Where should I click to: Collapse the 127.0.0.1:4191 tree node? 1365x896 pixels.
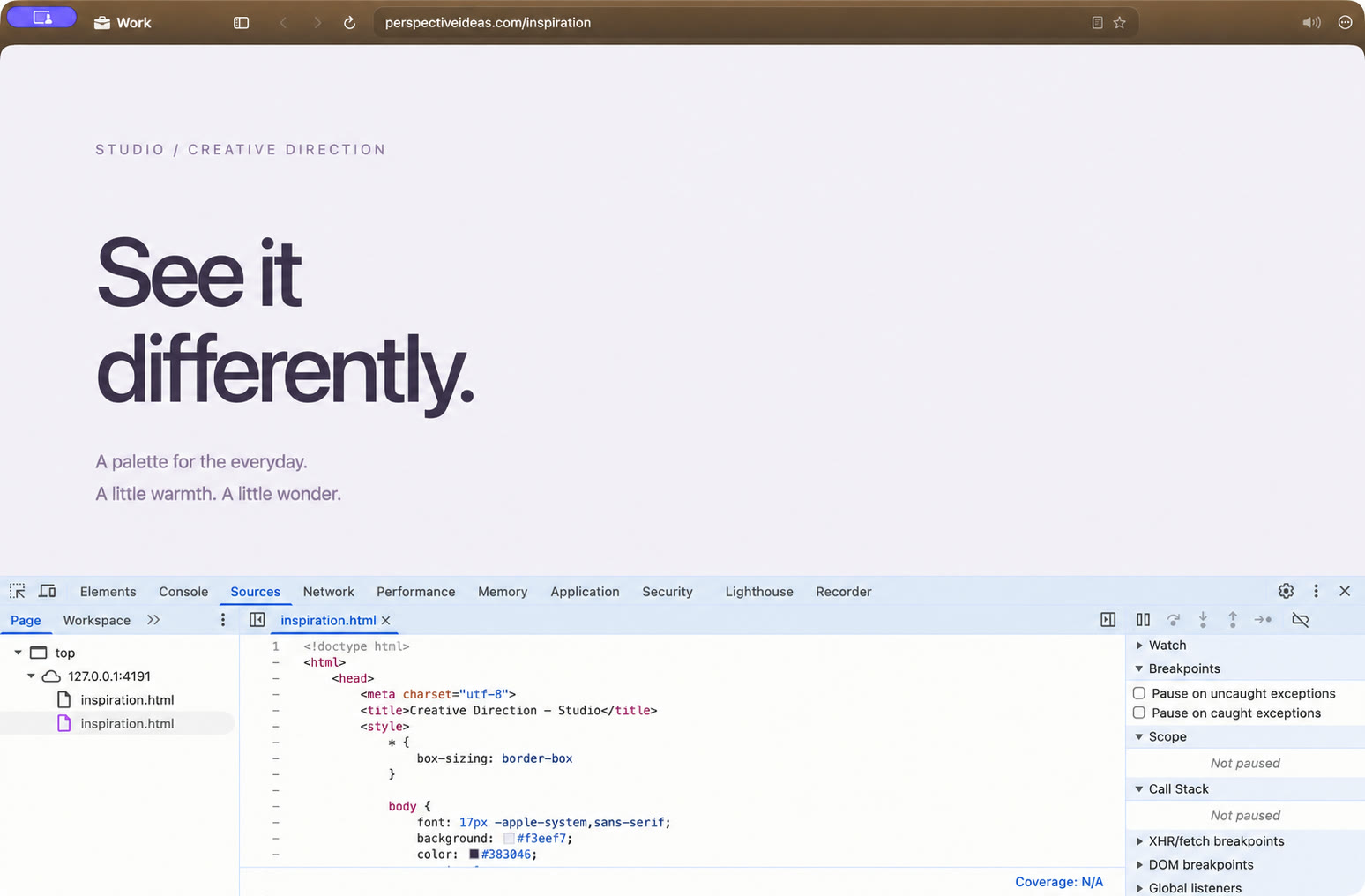[x=31, y=676]
